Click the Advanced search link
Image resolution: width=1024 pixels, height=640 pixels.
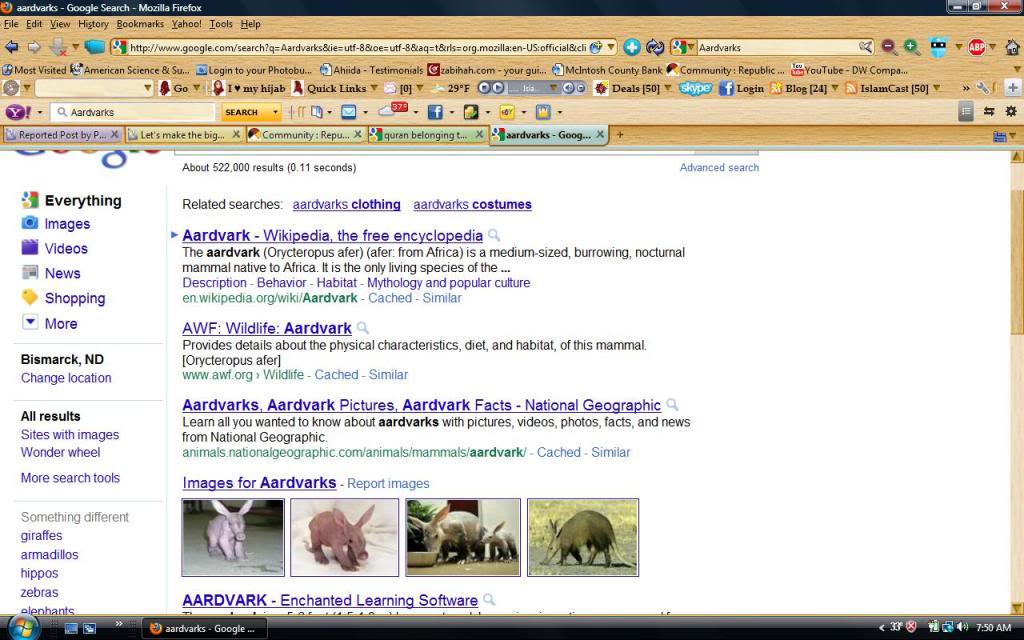tap(719, 168)
